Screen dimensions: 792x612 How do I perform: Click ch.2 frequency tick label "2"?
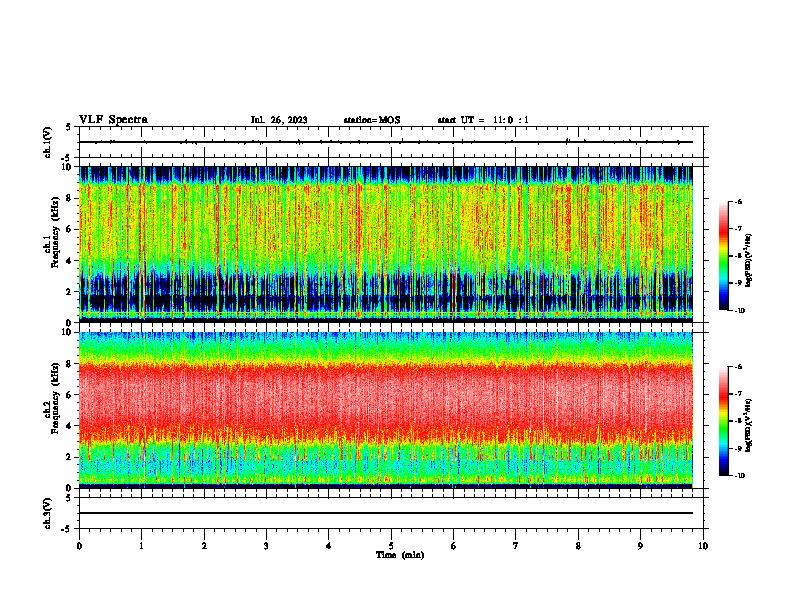[69, 457]
